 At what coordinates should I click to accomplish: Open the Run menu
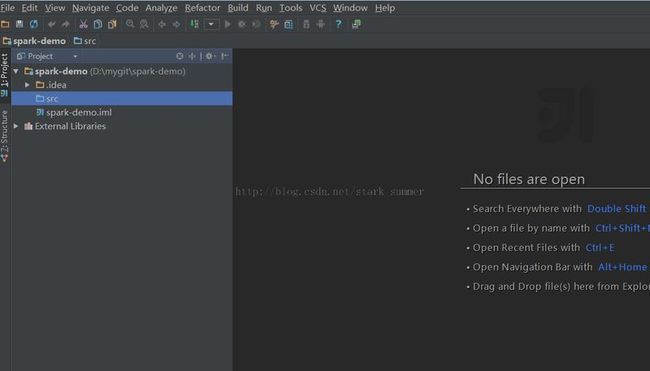(x=264, y=8)
